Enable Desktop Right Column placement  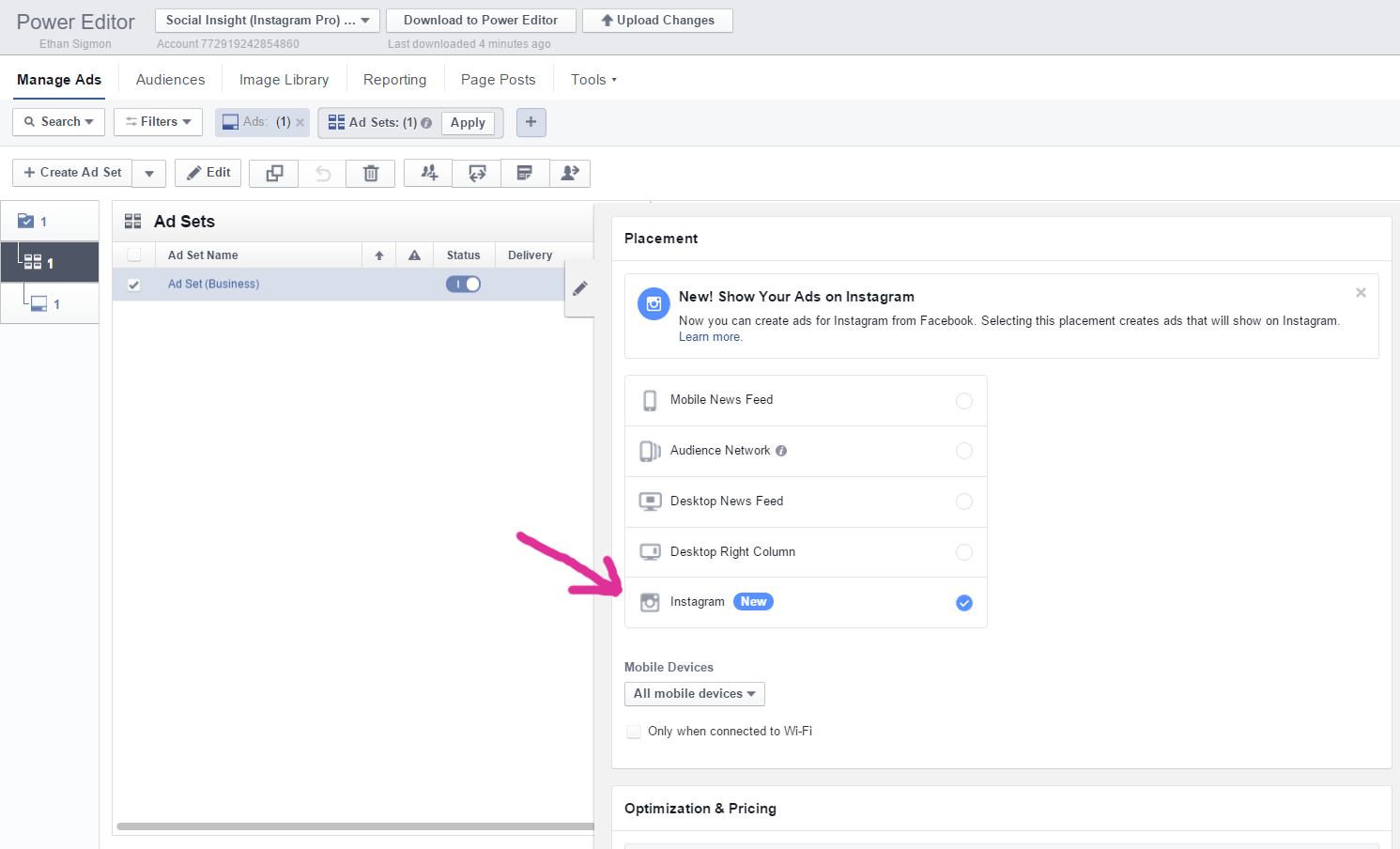point(964,552)
